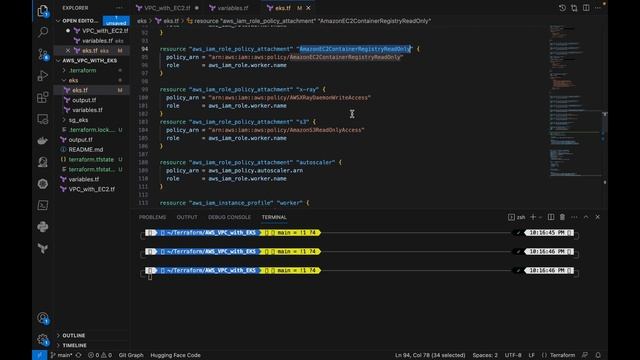640x360 pixels.
Task: Split the terminal pane
Action: click(x=551, y=217)
